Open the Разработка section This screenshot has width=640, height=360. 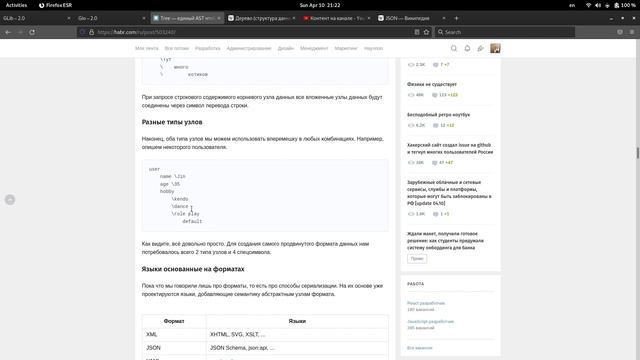[x=207, y=48]
